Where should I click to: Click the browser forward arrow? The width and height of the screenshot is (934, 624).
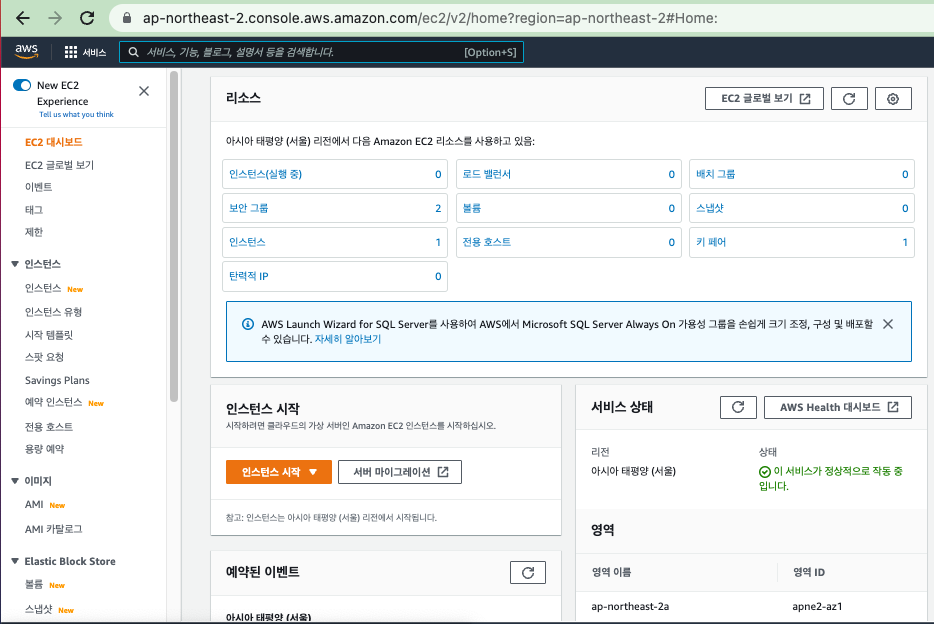pos(55,18)
